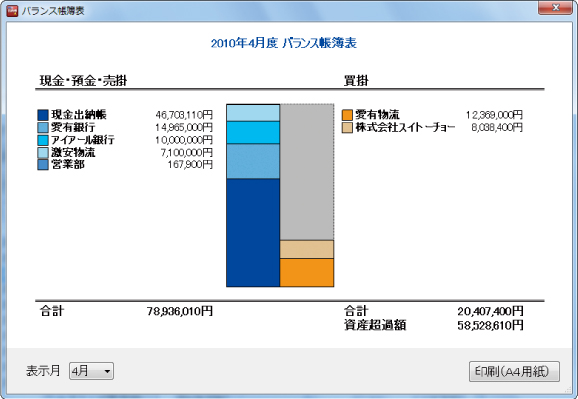Image resolution: width=578 pixels, height=399 pixels.
Task: Click the 買掛 heading
Action: pos(356,80)
